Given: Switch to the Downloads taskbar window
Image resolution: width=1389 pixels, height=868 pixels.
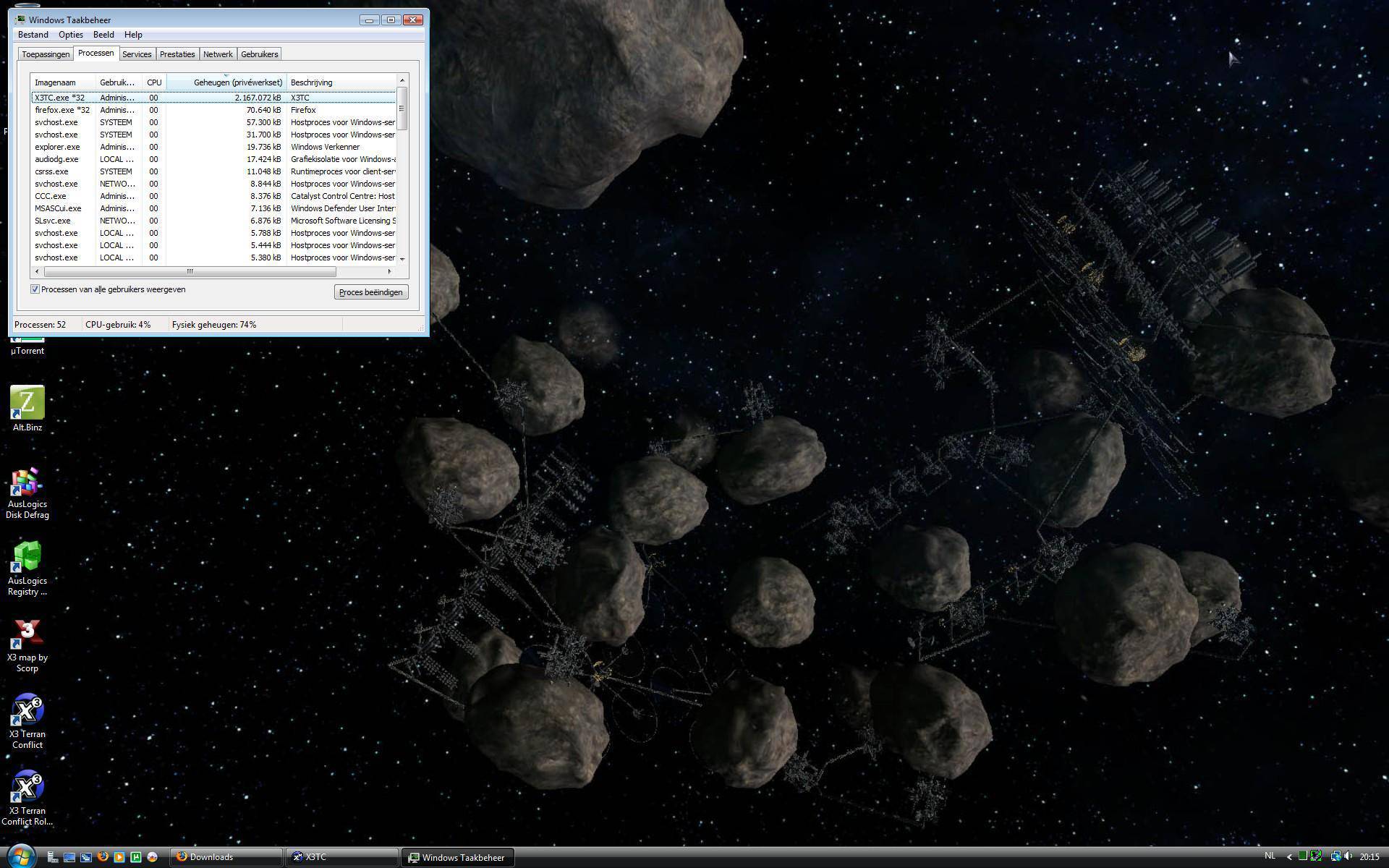Looking at the screenshot, I should (x=226, y=857).
